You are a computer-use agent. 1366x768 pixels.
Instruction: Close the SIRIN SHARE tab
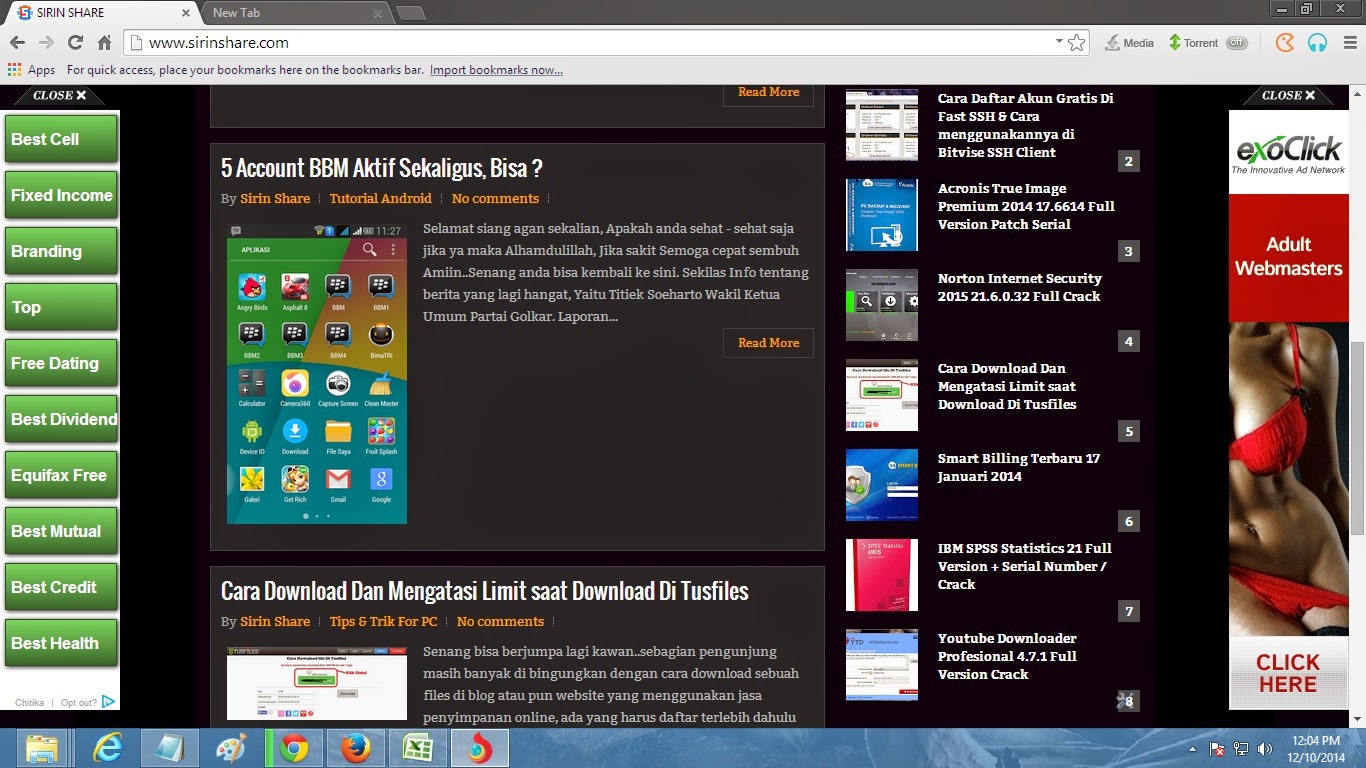click(x=187, y=14)
